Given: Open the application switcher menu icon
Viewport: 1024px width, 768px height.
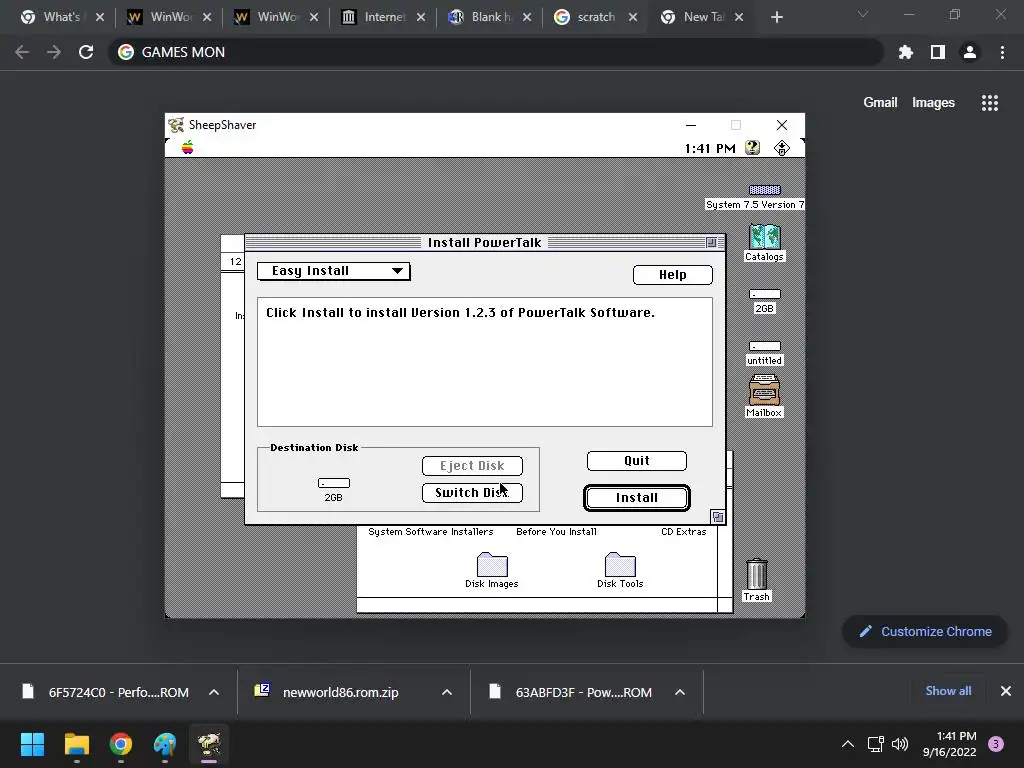Looking at the screenshot, I should (781, 148).
